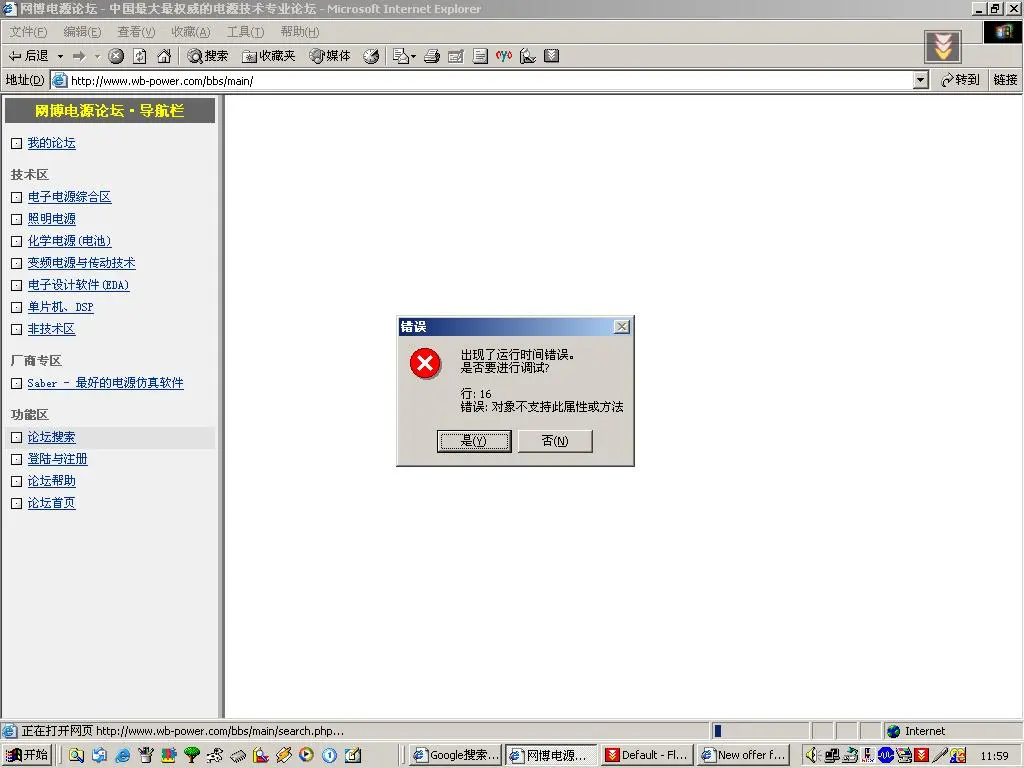Viewport: 1024px width, 768px height.
Task: Click the red FlashGet tray icon
Action: [921, 756]
